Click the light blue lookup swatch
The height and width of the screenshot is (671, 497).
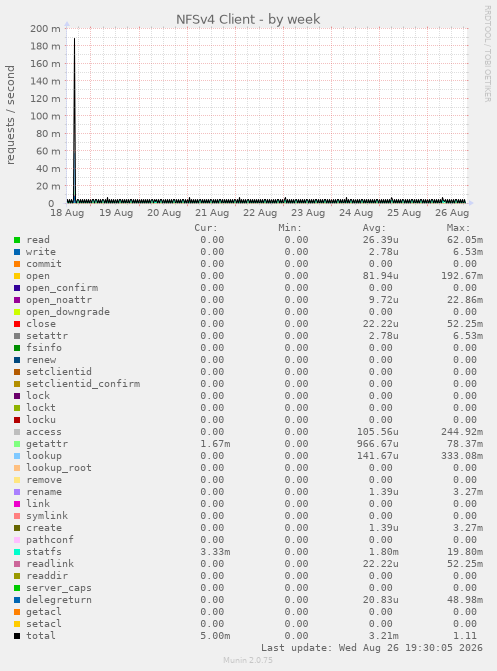17,456
